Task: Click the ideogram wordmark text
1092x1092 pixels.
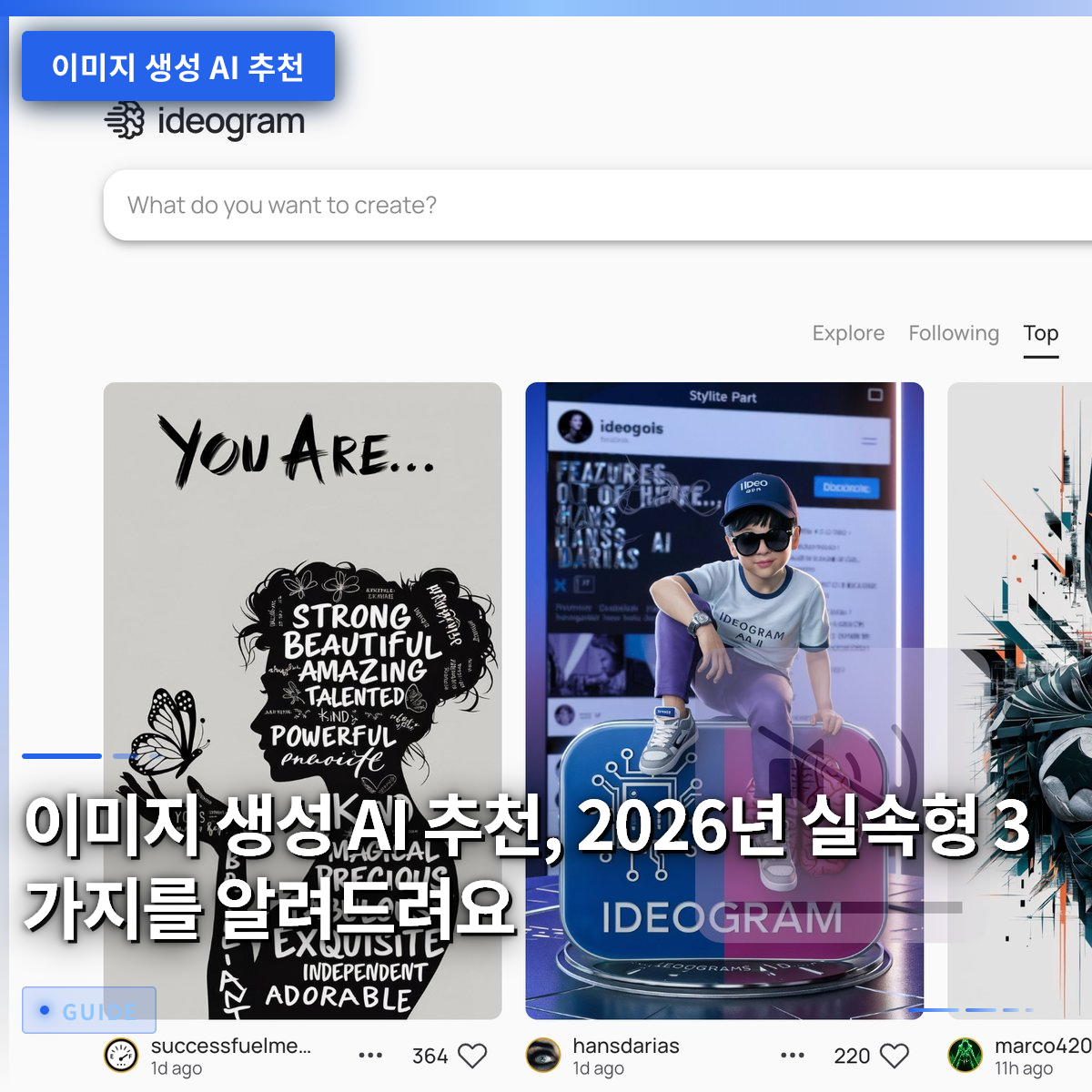Action: pyautogui.click(x=231, y=121)
